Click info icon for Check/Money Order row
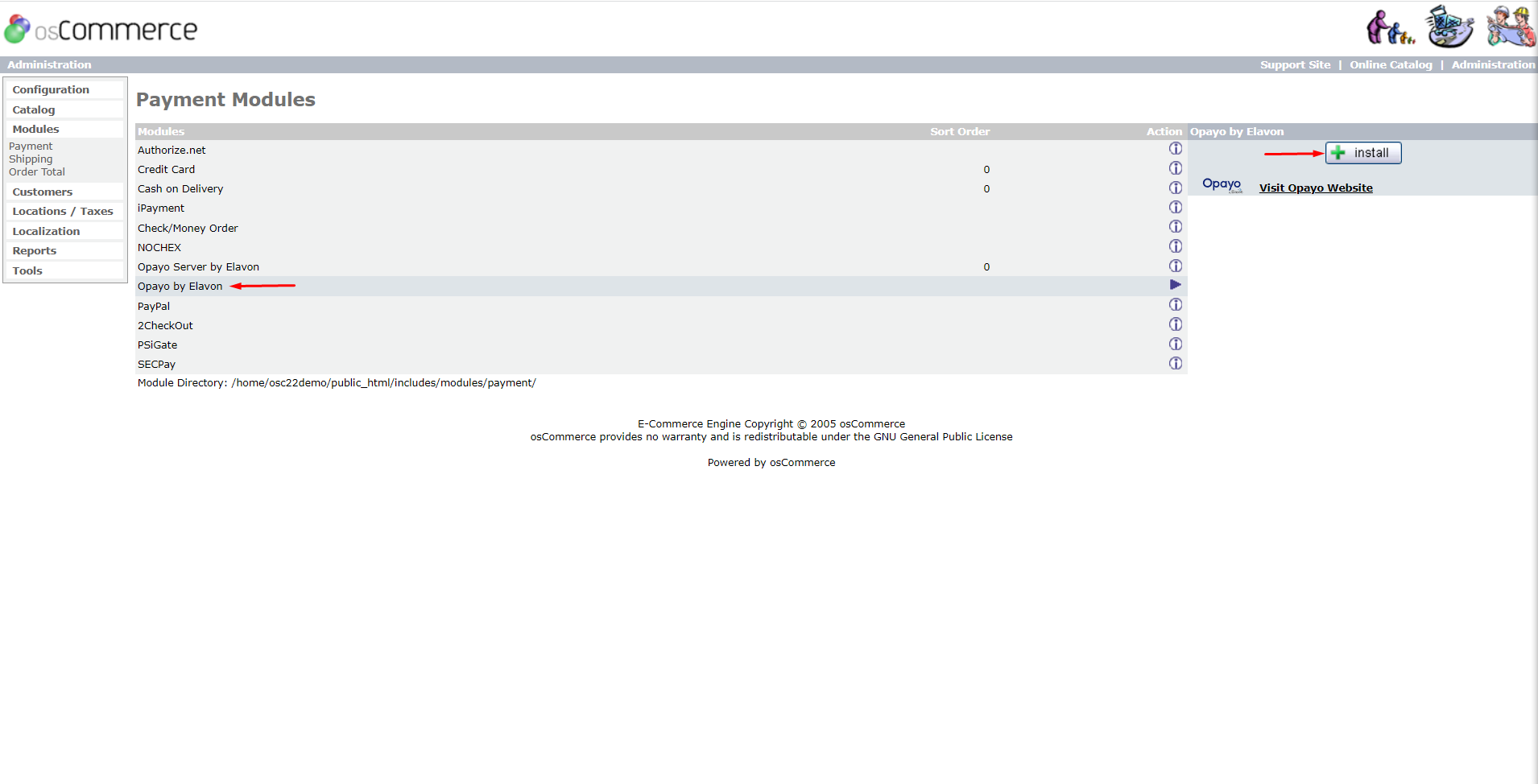 coord(1176,227)
